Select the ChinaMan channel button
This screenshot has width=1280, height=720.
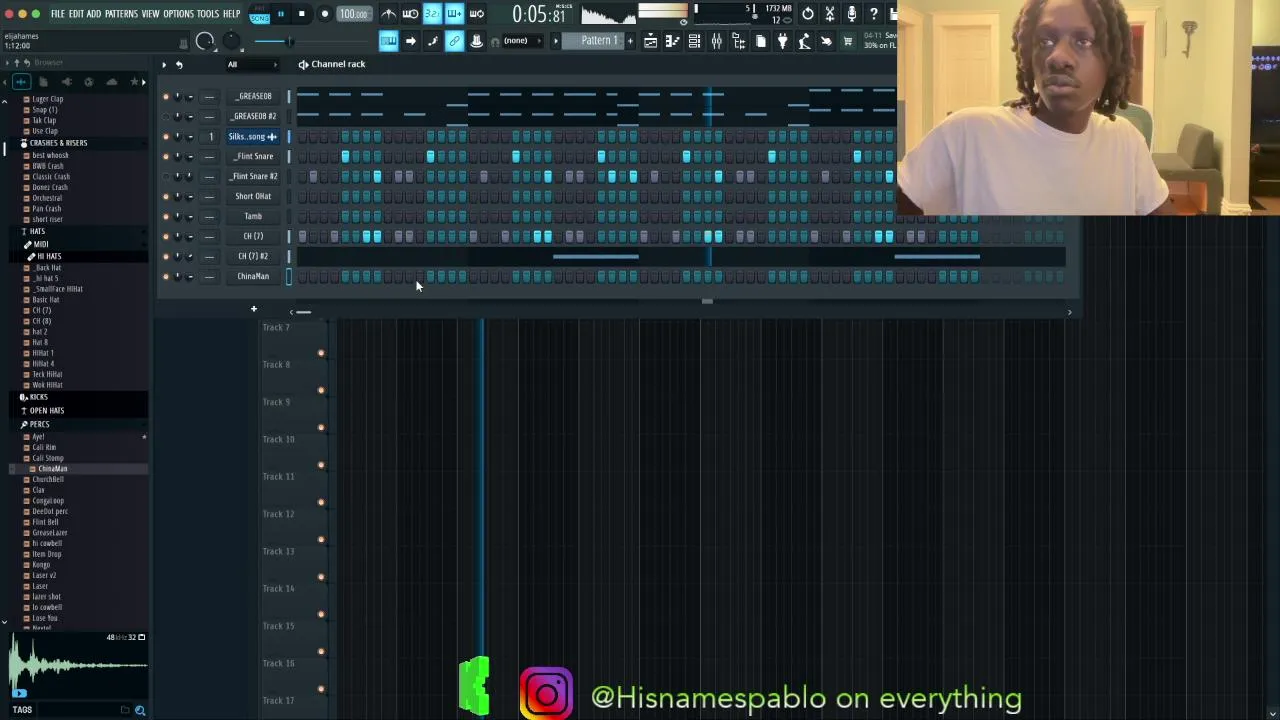[x=253, y=276]
